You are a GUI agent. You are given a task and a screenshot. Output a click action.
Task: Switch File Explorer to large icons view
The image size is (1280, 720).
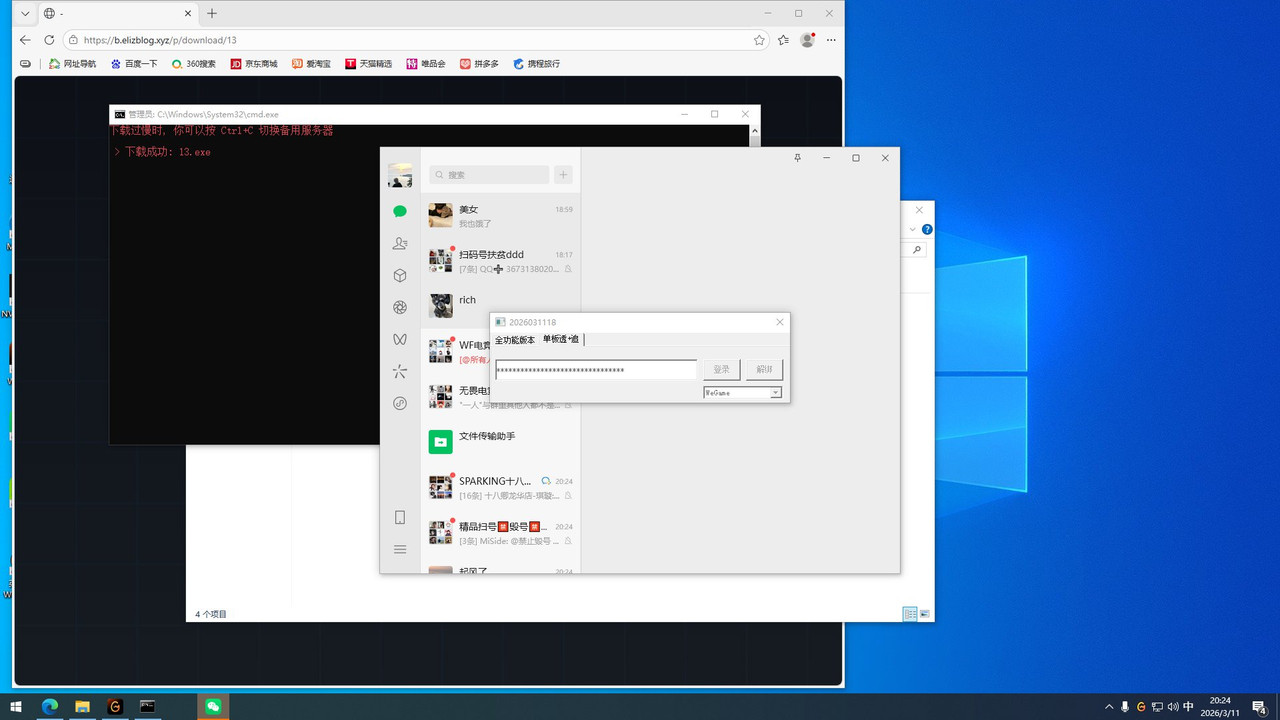click(x=925, y=614)
